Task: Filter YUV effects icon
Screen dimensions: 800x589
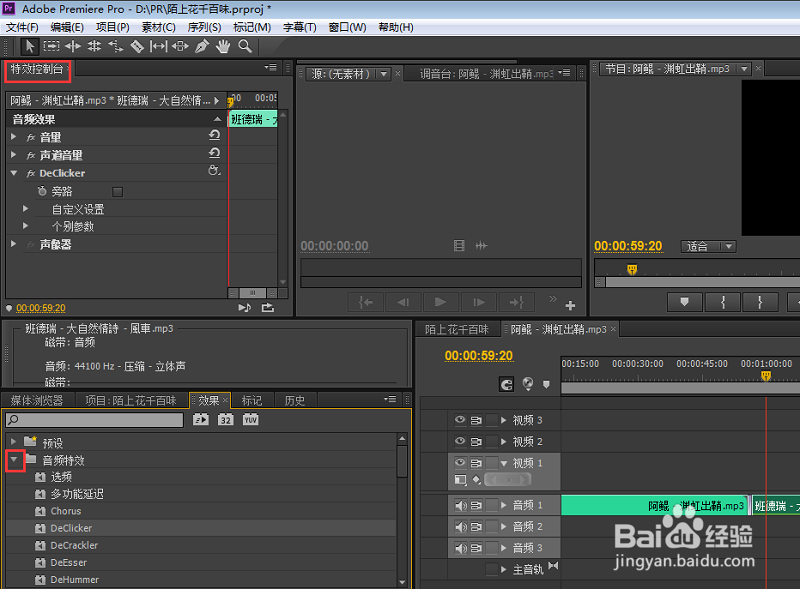Action: click(251, 420)
